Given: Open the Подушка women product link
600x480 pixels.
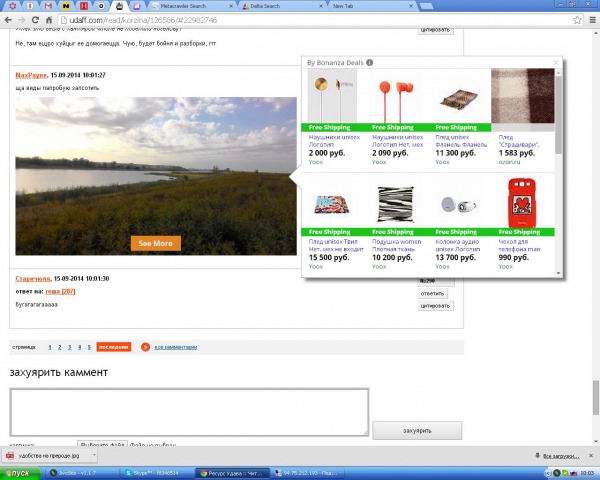Looking at the screenshot, I should [396, 245].
